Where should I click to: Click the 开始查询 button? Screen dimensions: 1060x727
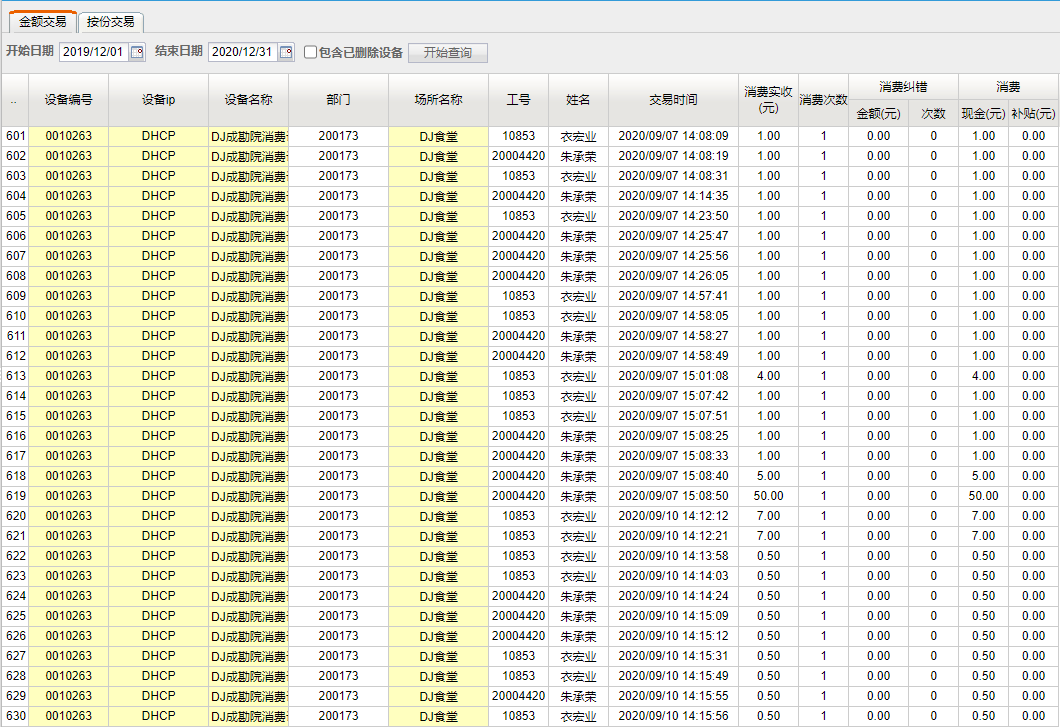pos(447,52)
